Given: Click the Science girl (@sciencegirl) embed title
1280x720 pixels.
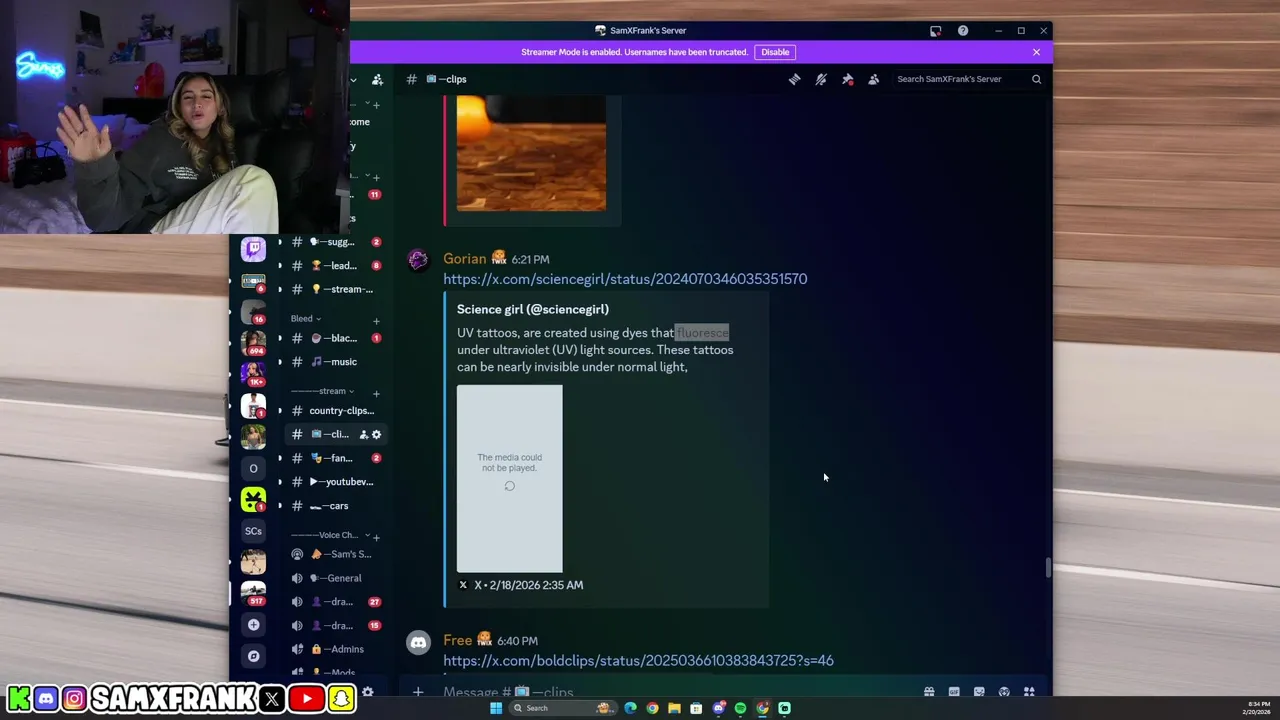Looking at the screenshot, I should click(533, 309).
